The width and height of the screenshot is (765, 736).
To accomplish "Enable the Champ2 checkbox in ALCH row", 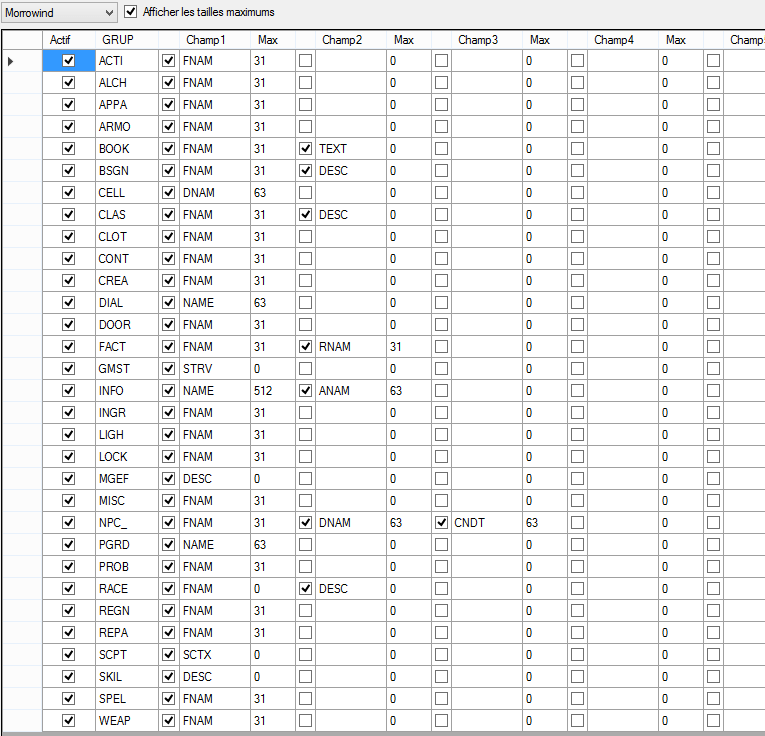I will 305,83.
